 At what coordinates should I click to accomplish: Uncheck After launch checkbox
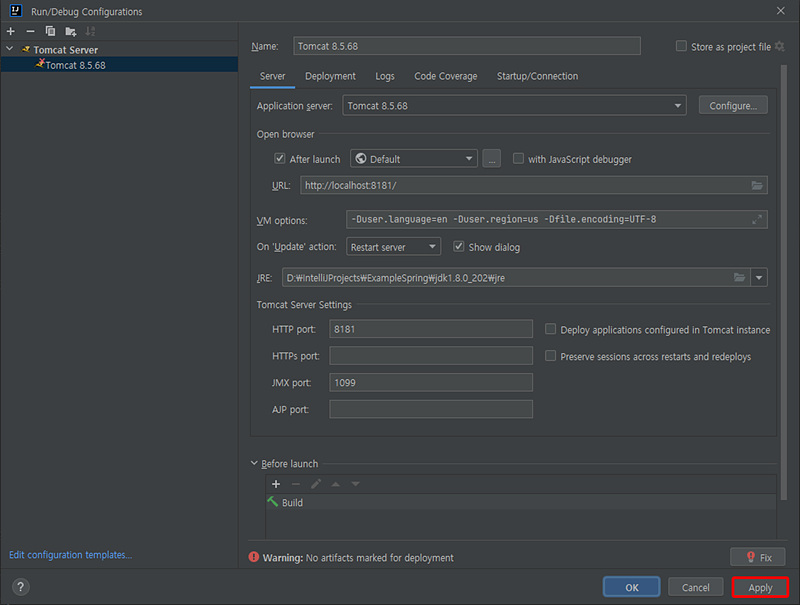280,159
